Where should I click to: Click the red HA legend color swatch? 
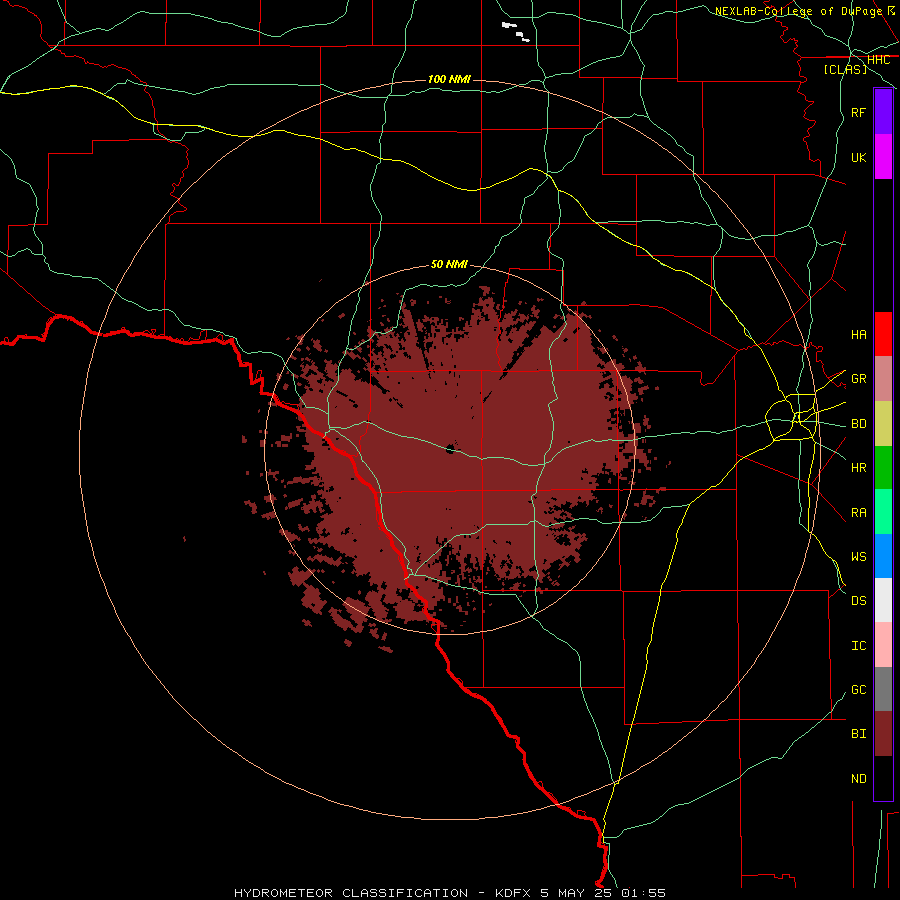pos(883,334)
